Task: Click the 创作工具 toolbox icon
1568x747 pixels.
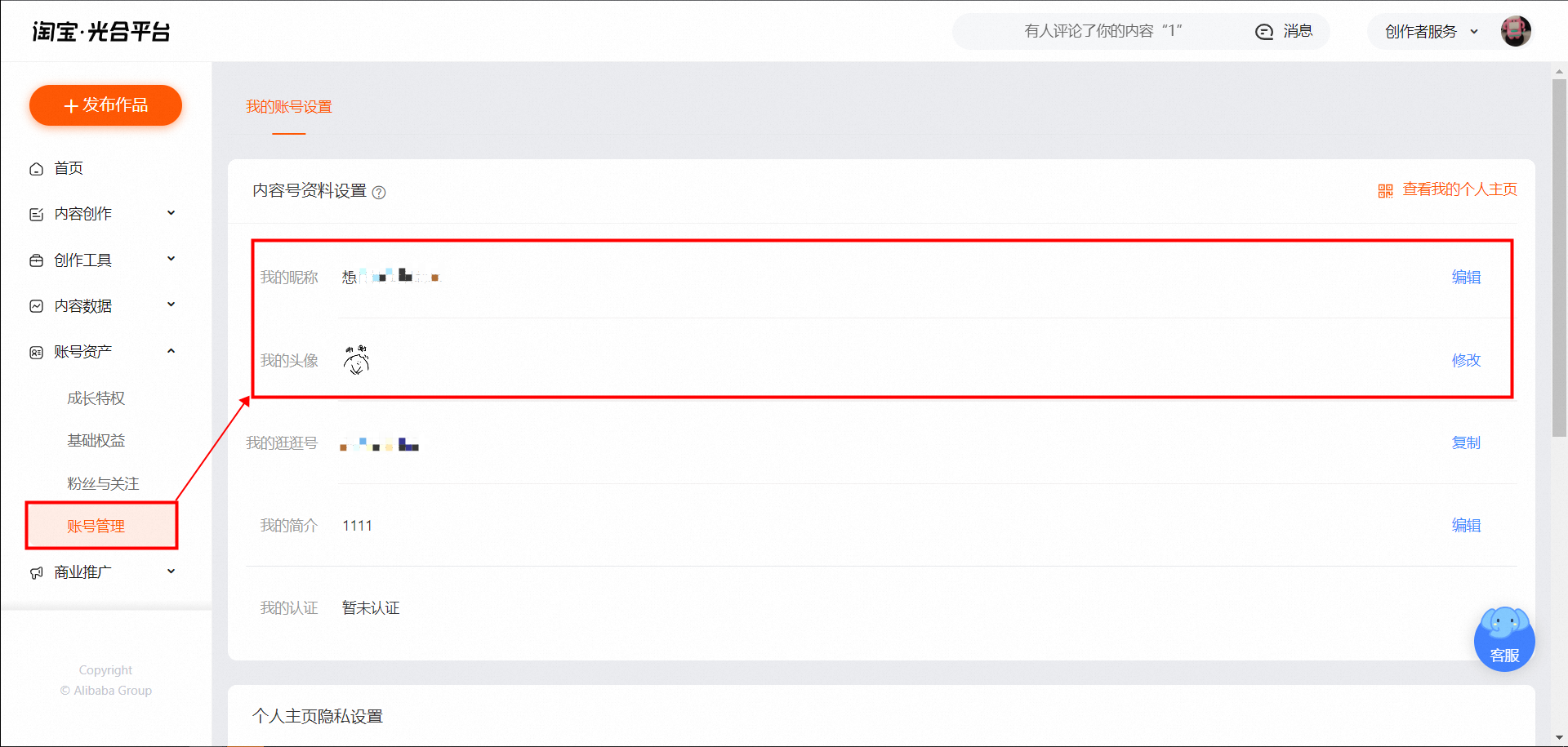Action: click(x=36, y=260)
